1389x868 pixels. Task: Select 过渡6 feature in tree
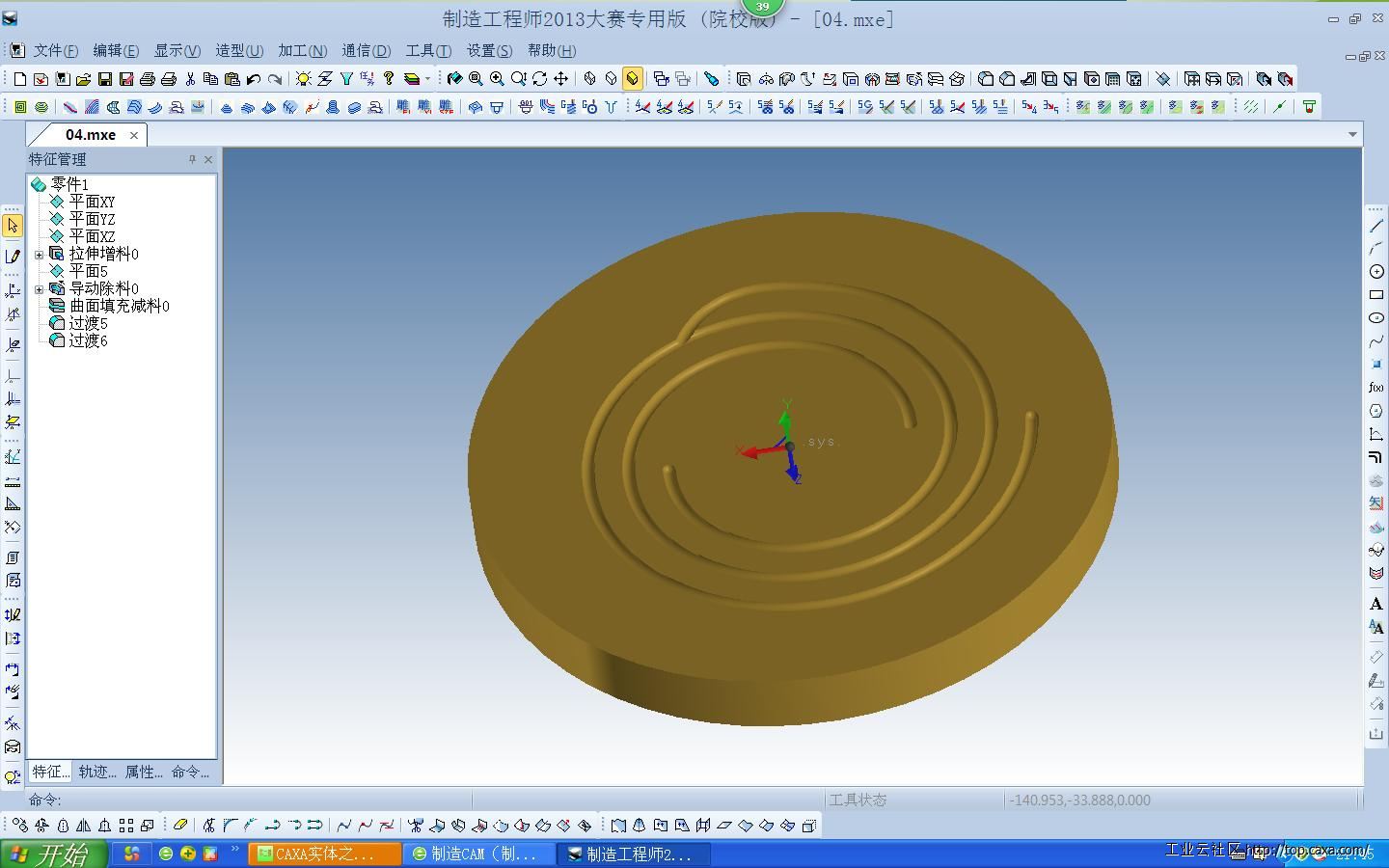coord(88,340)
